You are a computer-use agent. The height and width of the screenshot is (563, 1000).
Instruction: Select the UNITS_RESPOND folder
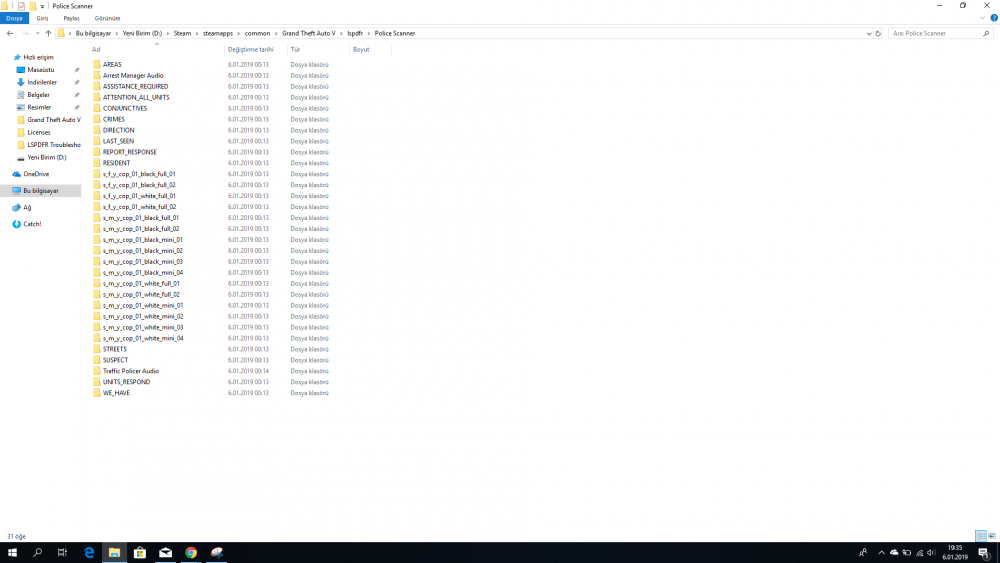pos(126,382)
